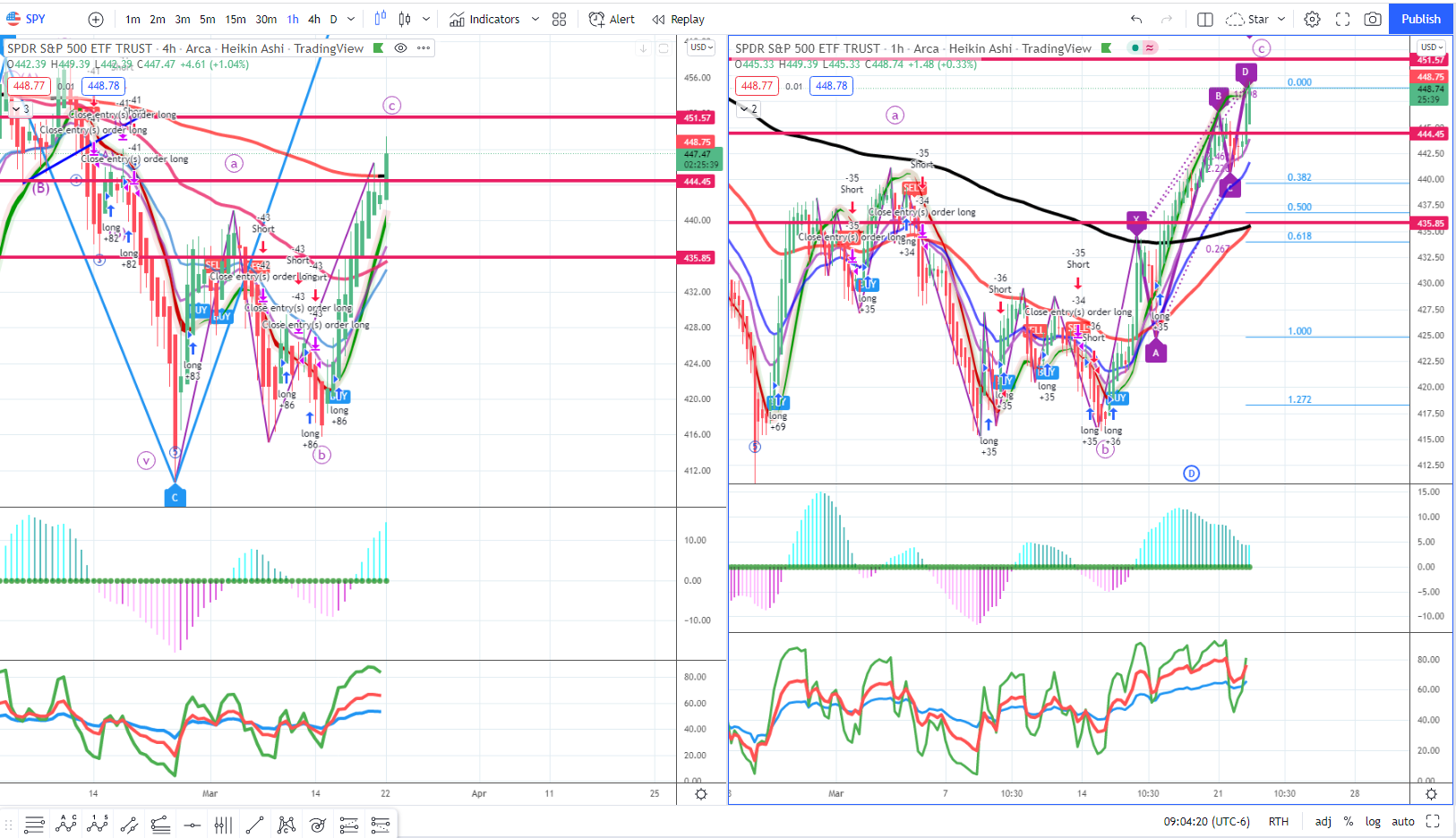Toggle maximize pane icon on 4h chart

tap(664, 48)
